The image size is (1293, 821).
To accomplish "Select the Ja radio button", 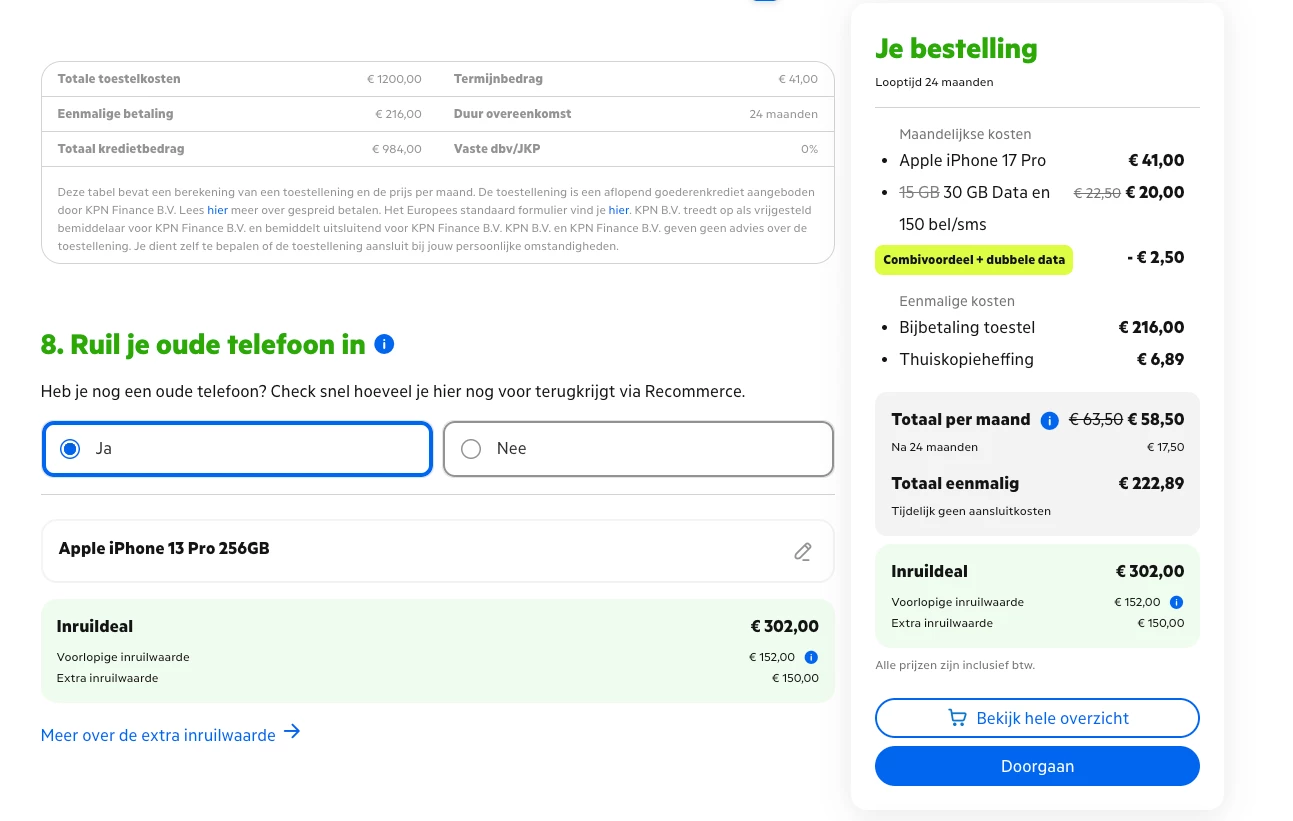I will pyautogui.click(x=70, y=449).
